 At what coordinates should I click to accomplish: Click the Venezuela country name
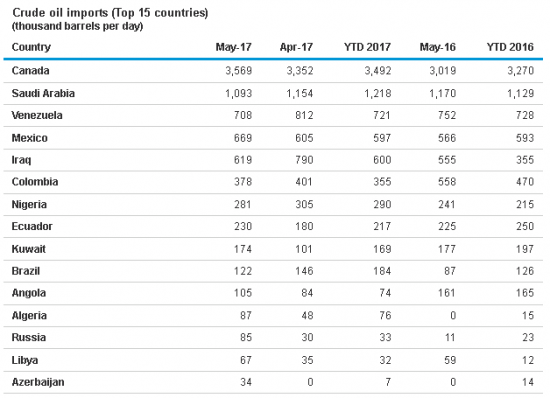[37, 115]
